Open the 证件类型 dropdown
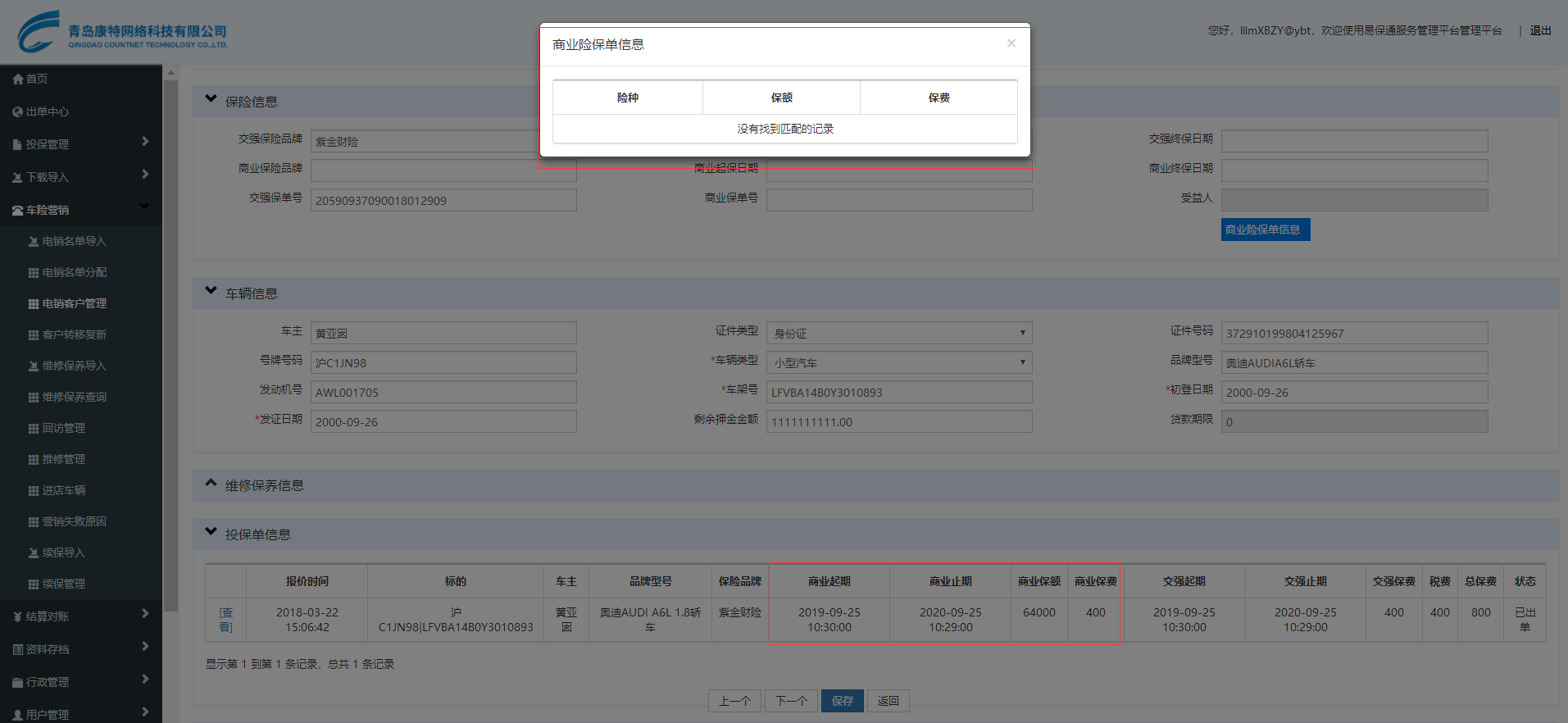 tap(898, 333)
